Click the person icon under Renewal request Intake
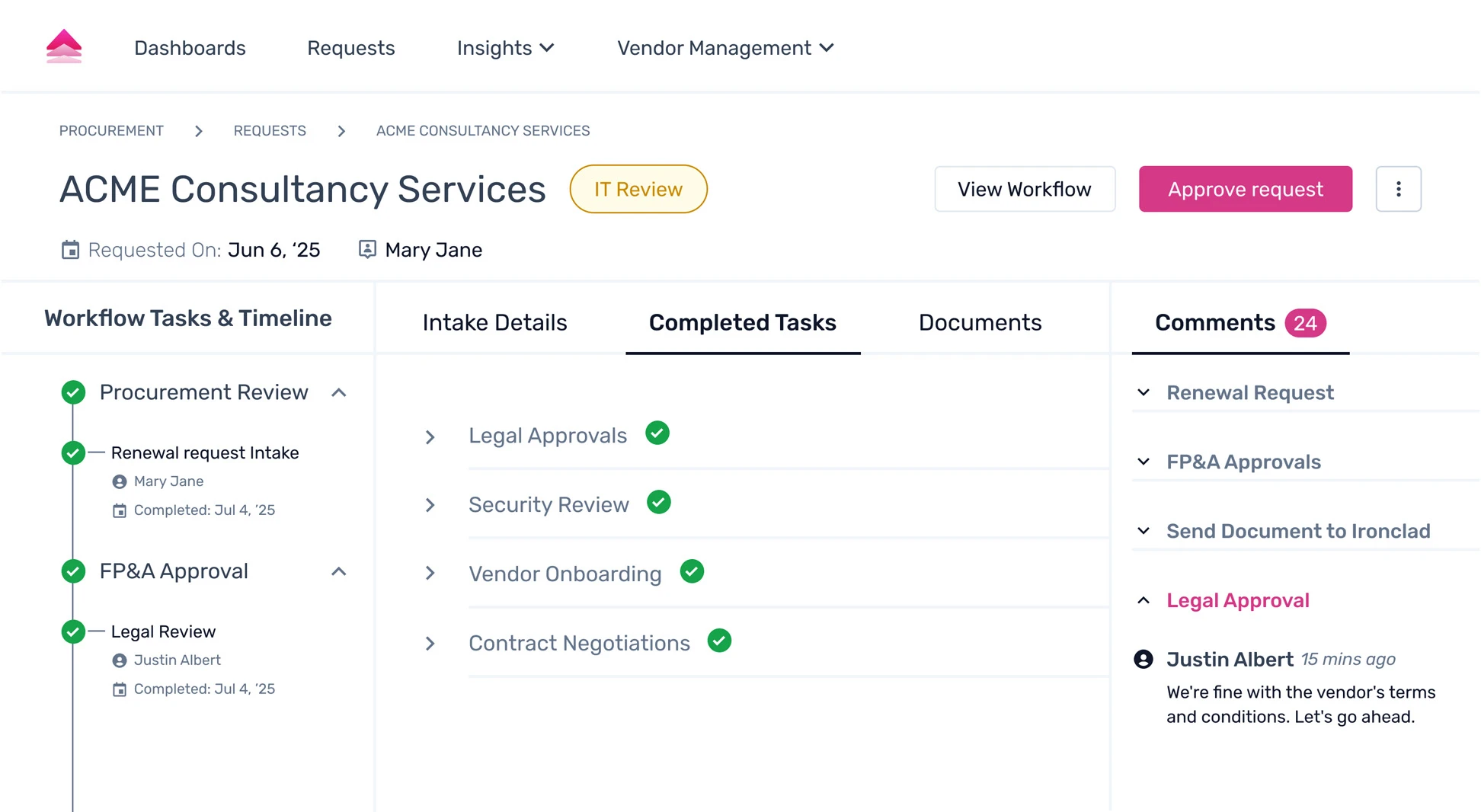The image size is (1481, 812). [x=119, y=481]
